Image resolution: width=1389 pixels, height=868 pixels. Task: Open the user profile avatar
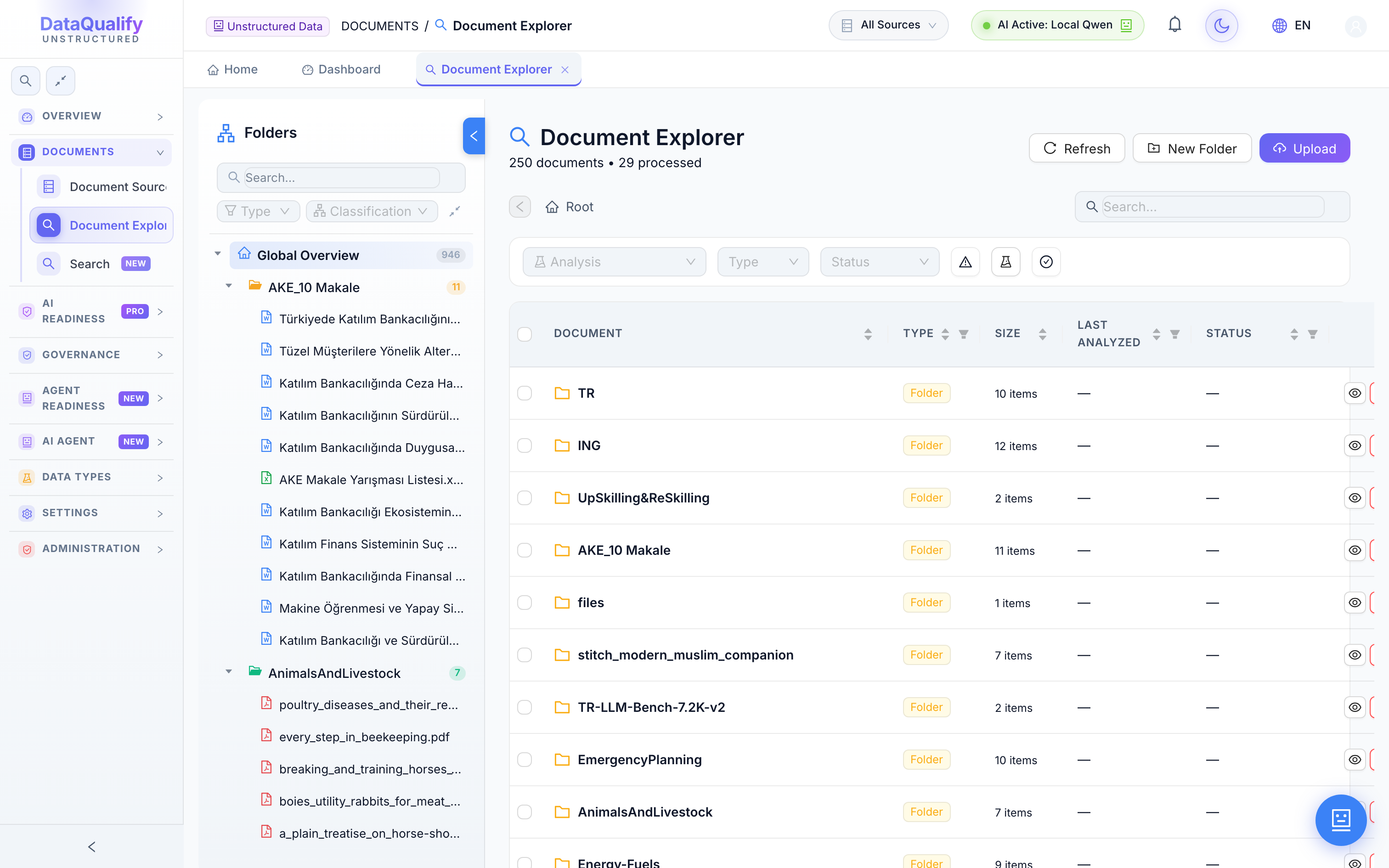[x=1356, y=26]
